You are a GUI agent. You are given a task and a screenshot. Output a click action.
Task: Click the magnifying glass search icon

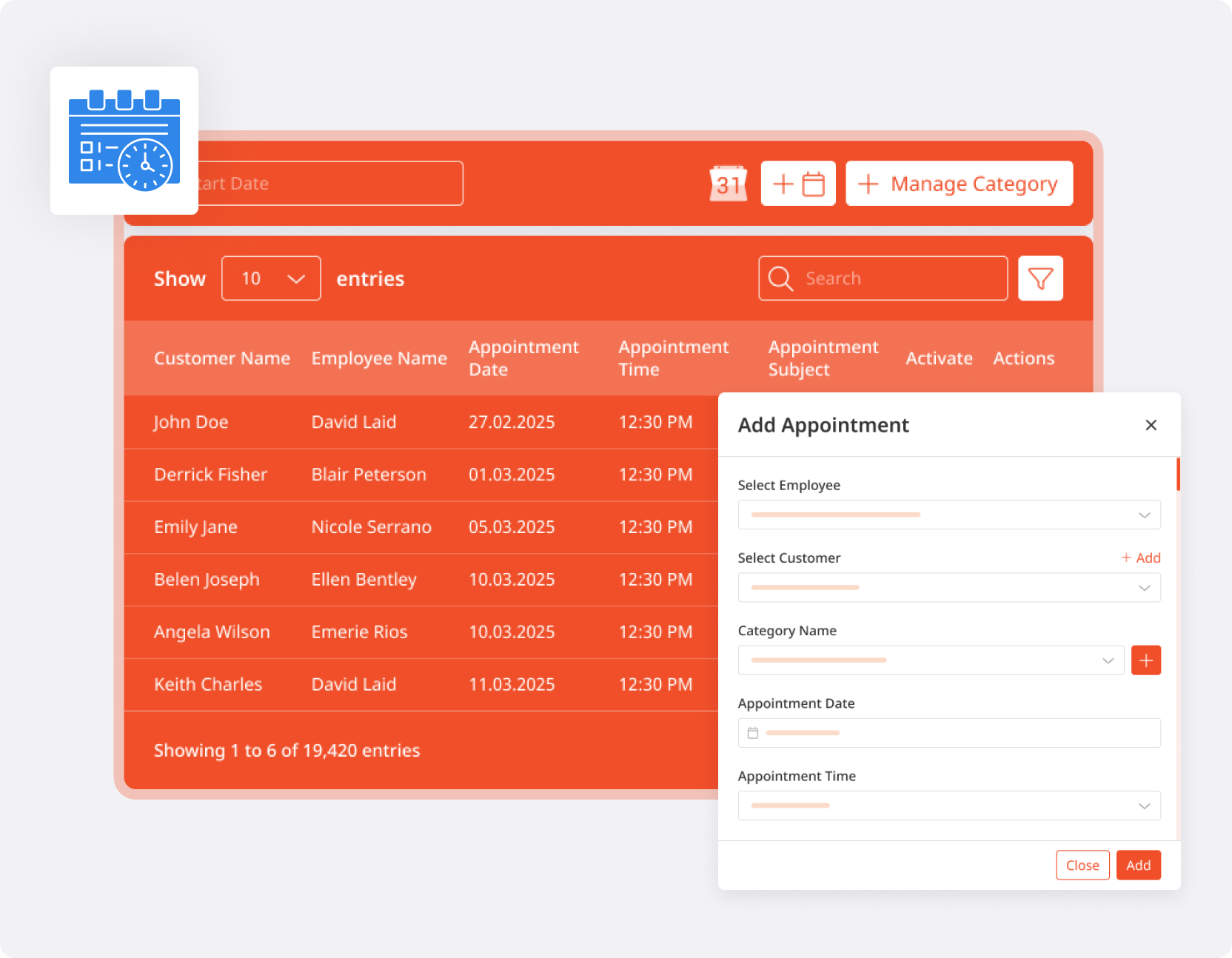(x=780, y=278)
